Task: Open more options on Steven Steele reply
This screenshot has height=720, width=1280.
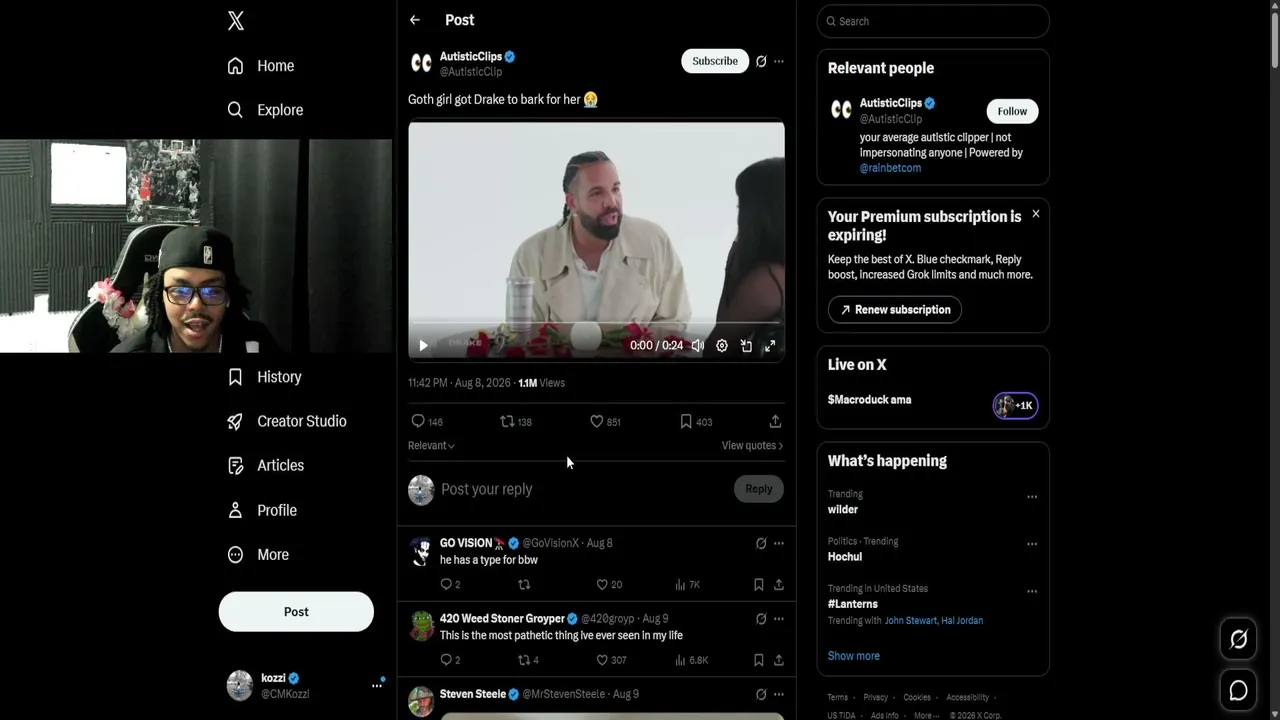Action: click(779, 694)
